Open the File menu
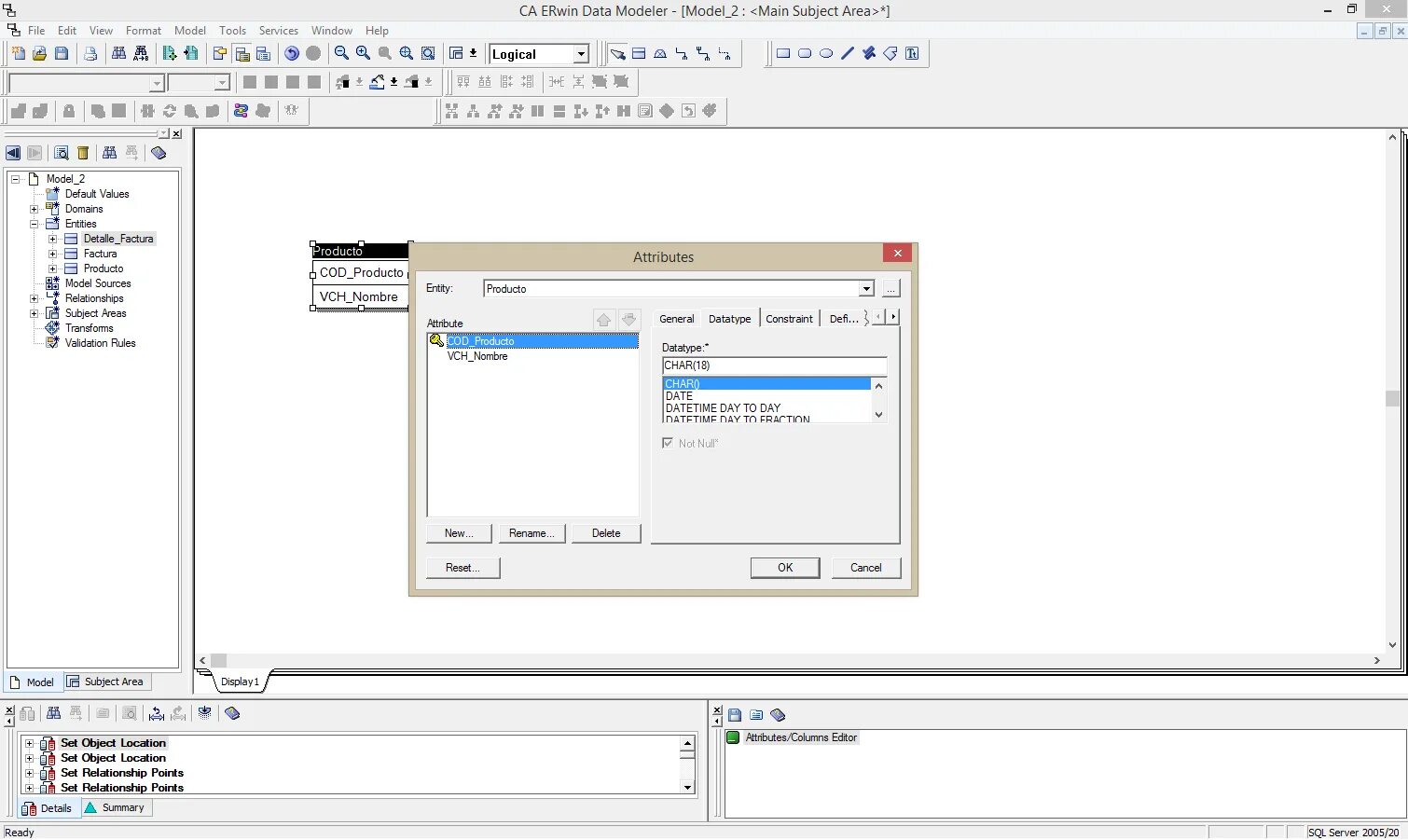 [x=36, y=31]
